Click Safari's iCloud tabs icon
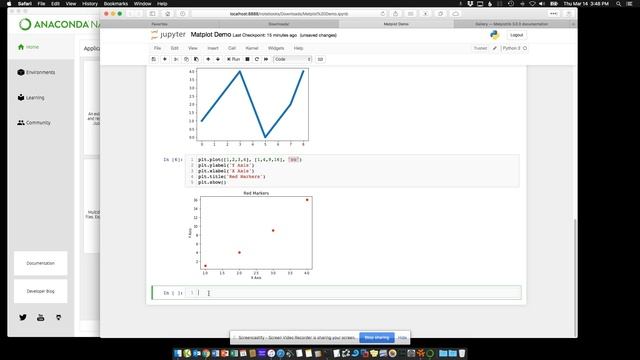This screenshot has width=640, height=360. pos(456,14)
